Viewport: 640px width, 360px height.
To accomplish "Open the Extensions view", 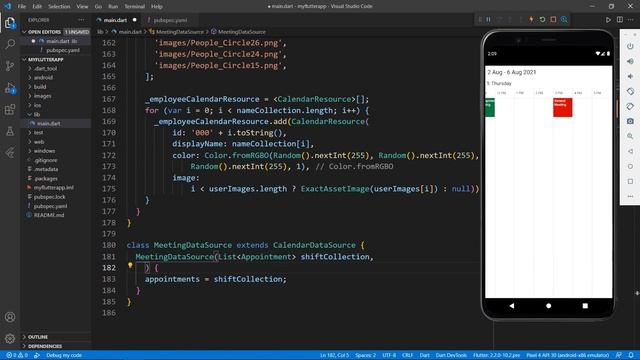I will coord(10,109).
